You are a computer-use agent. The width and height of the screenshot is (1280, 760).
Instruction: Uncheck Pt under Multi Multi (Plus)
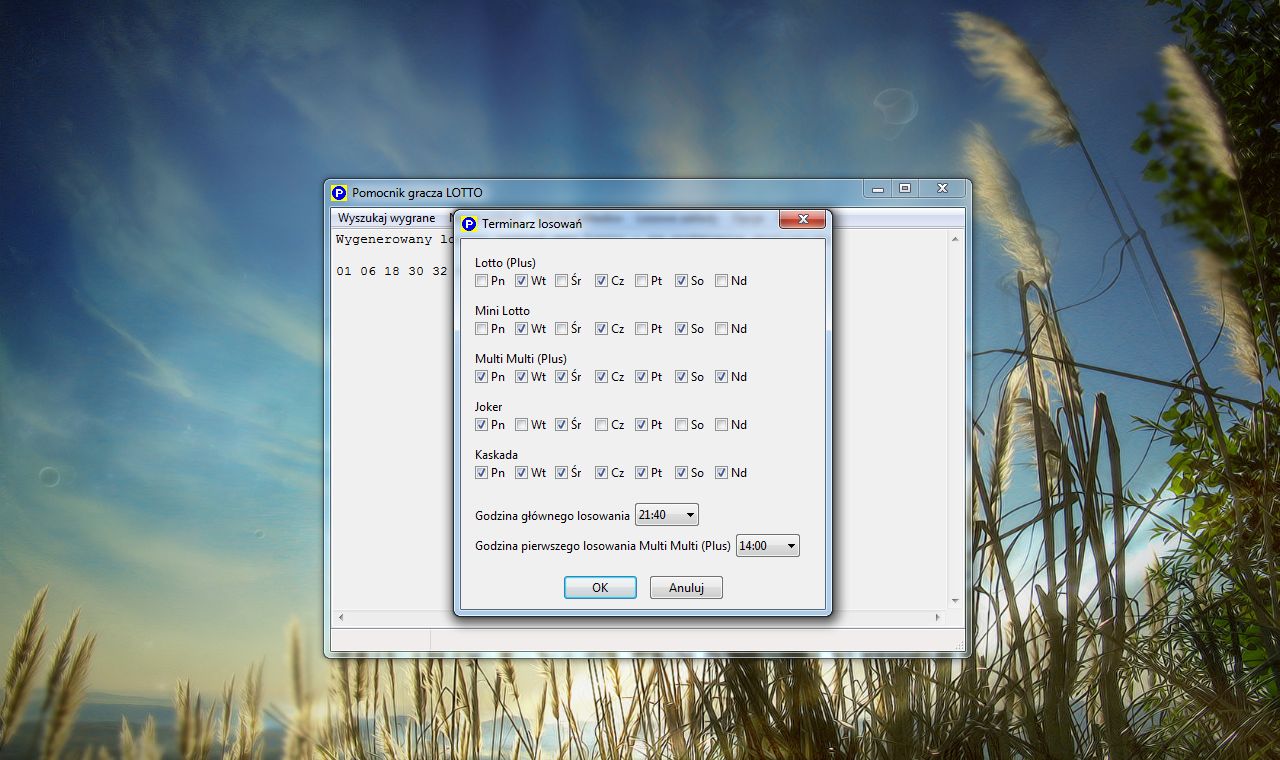click(x=642, y=377)
